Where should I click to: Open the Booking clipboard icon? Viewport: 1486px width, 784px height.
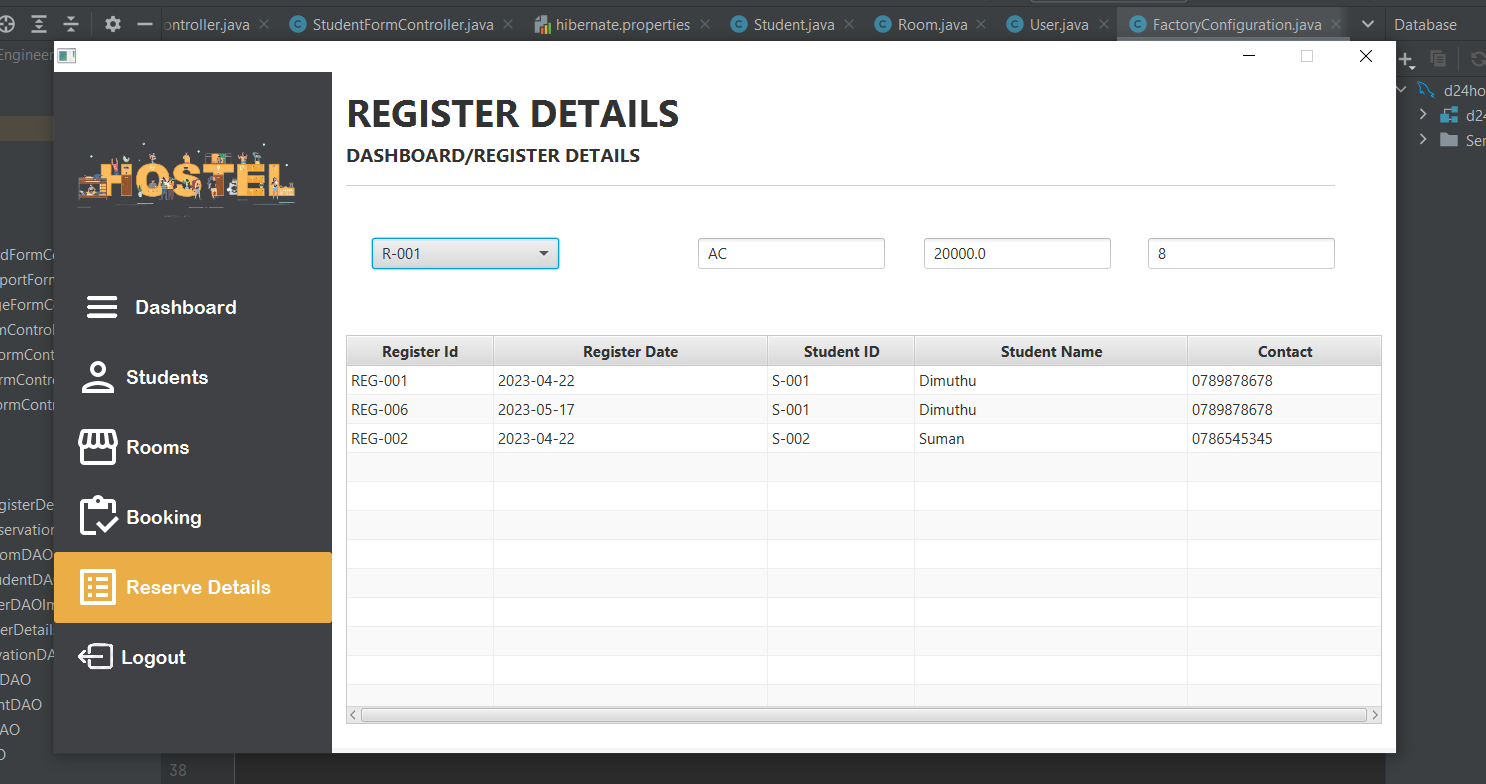tap(98, 516)
